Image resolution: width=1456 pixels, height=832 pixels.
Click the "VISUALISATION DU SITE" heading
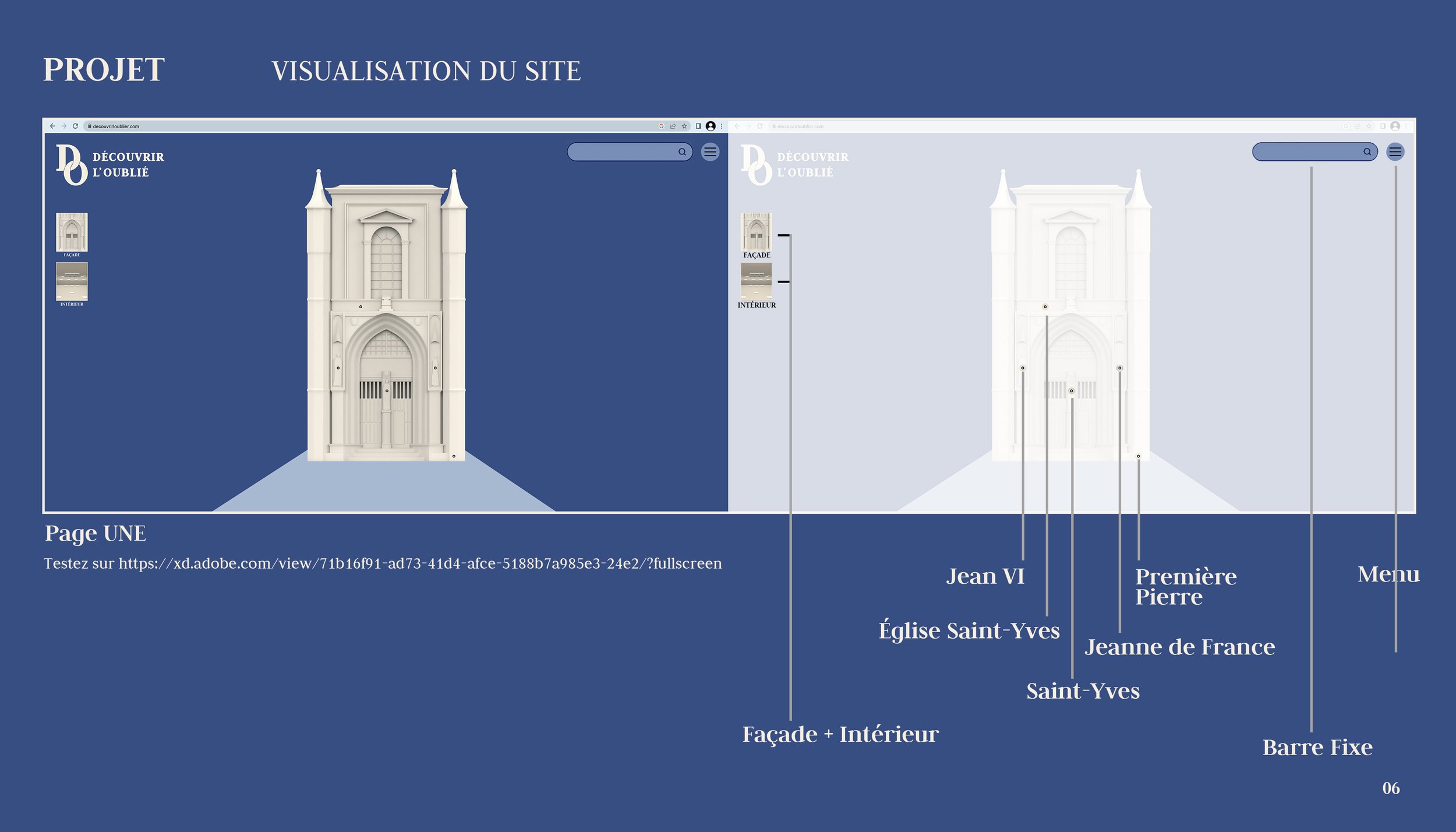[x=426, y=71]
